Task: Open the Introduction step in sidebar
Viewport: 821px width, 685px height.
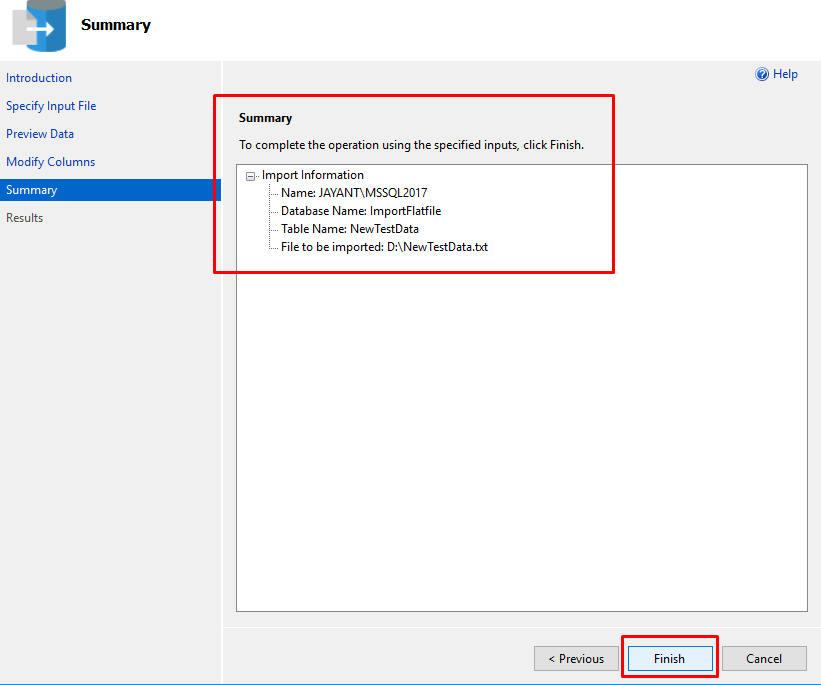Action: click(x=39, y=78)
